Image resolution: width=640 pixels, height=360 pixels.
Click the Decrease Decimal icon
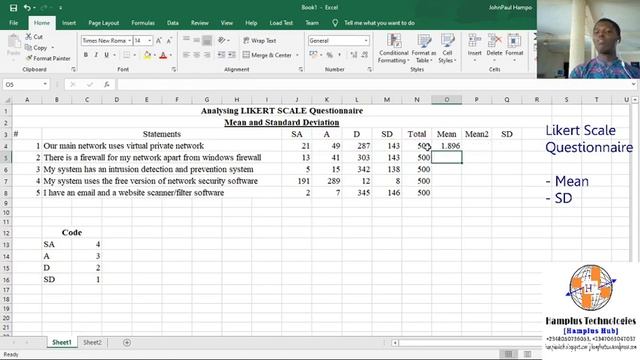(x=364, y=55)
